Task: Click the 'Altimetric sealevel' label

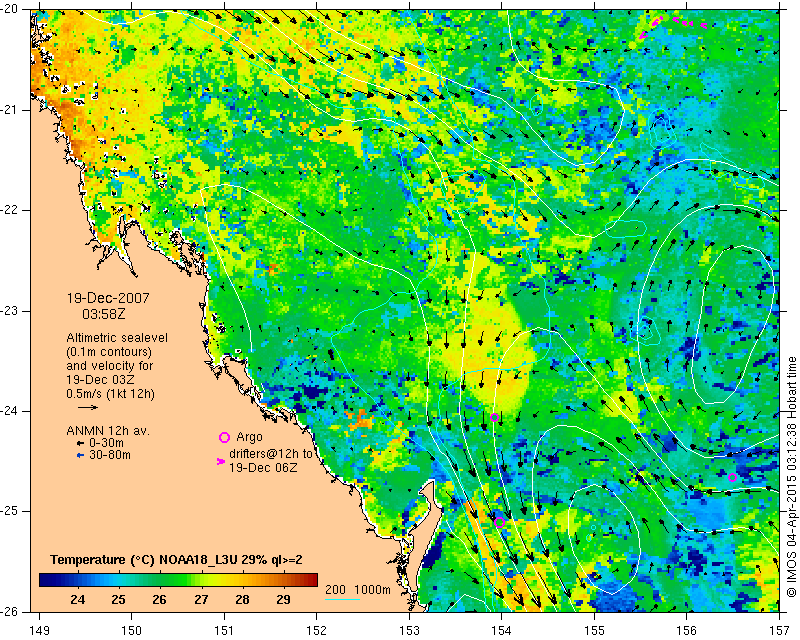Action: 117,338
